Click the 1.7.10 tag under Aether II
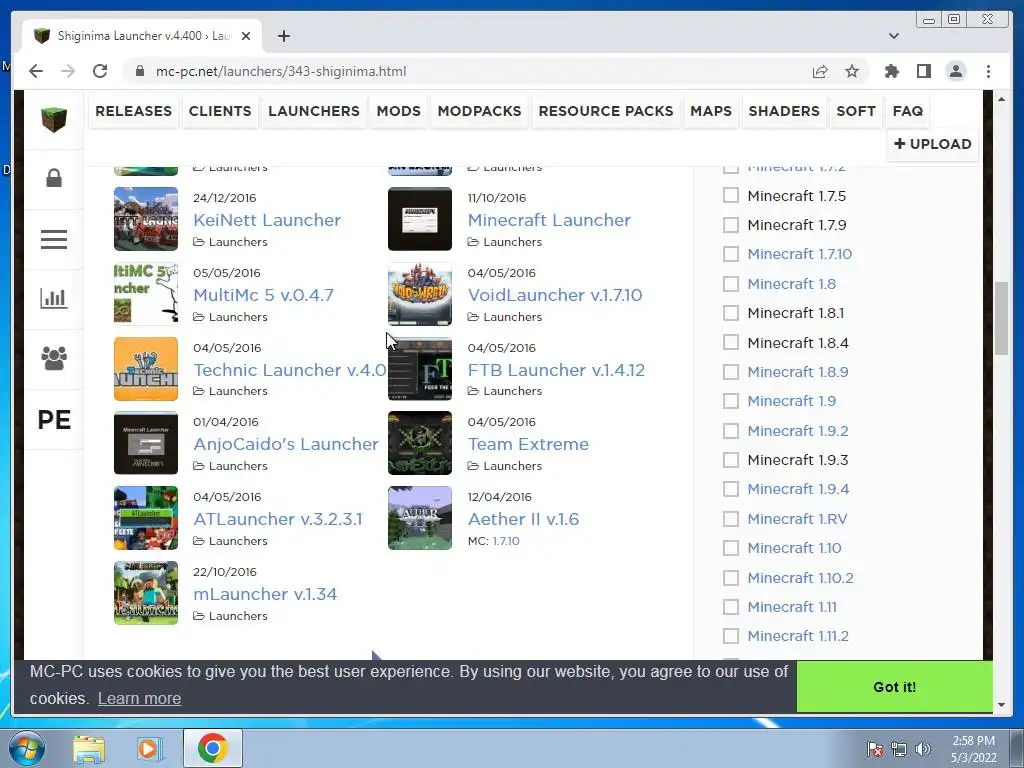The image size is (1024, 768). coord(506,541)
